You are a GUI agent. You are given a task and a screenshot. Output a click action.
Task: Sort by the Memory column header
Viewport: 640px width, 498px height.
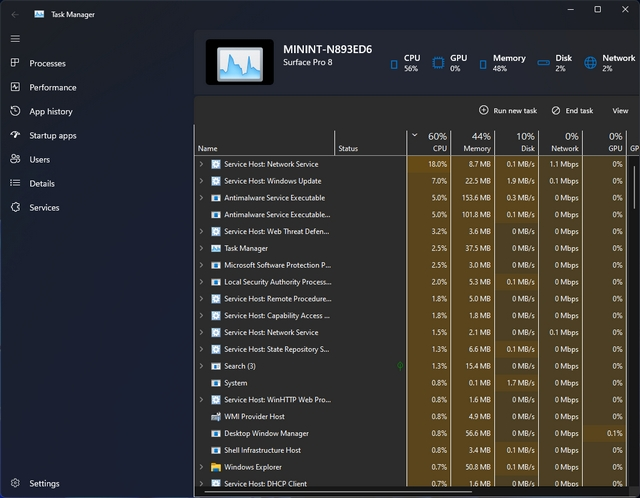(473, 143)
